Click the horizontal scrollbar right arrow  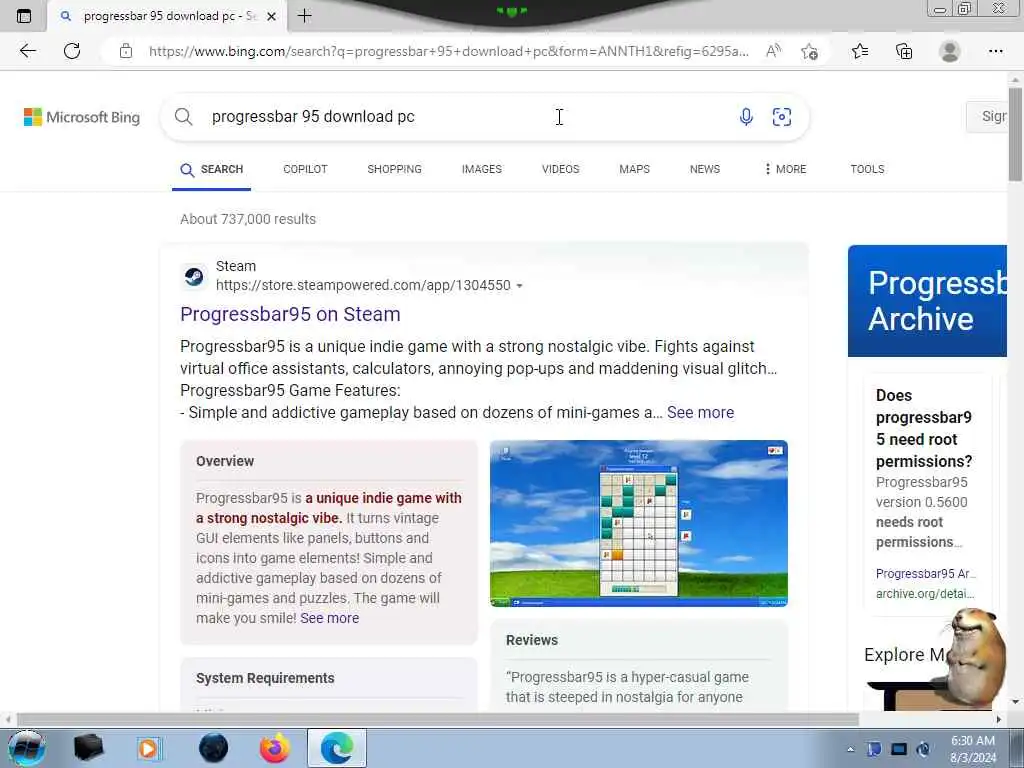pyautogui.click(x=998, y=719)
